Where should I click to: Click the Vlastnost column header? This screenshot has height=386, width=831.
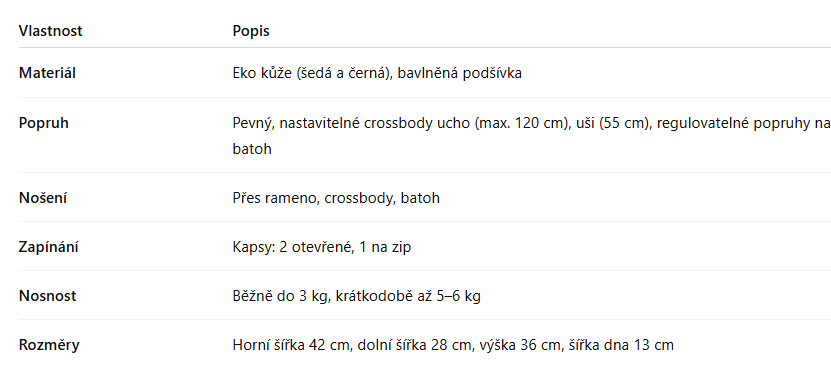50,31
